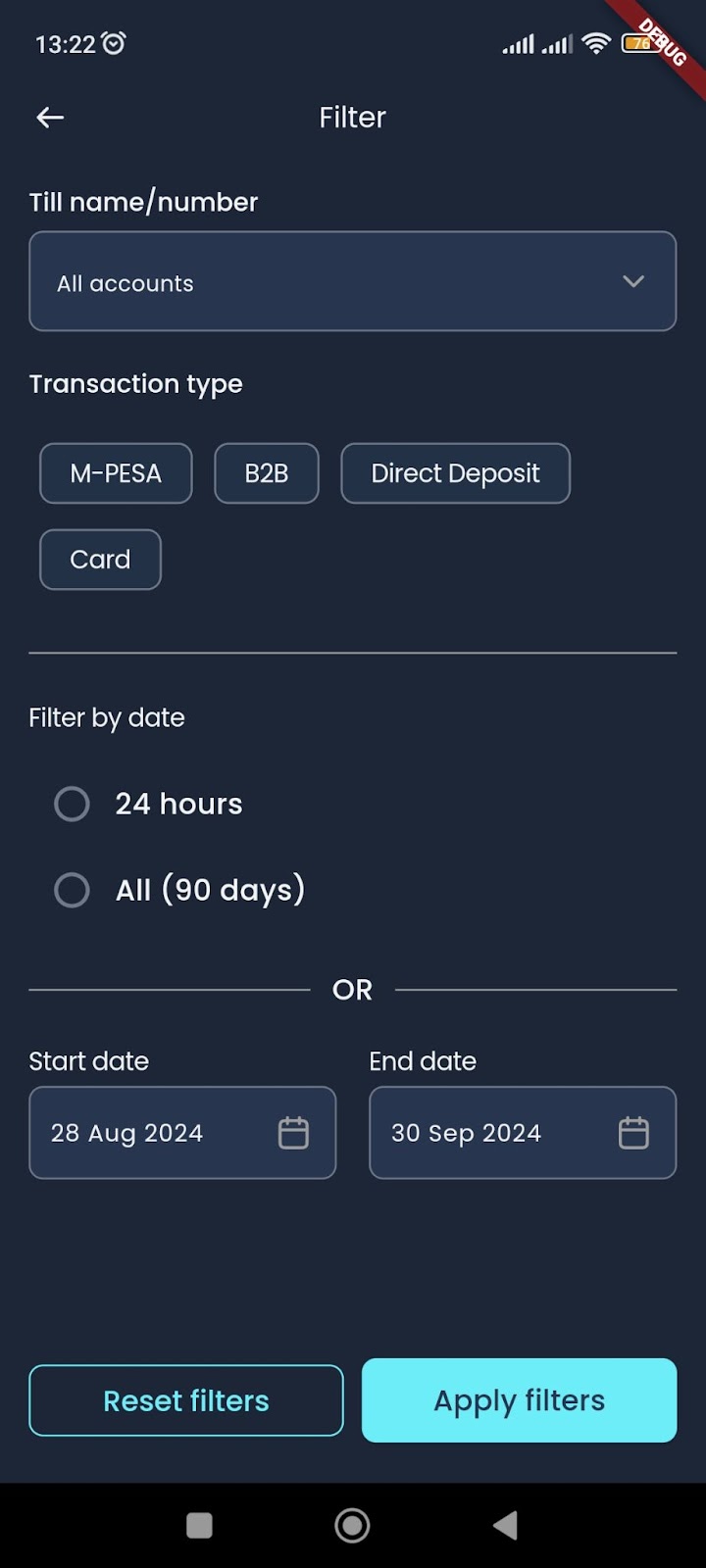Select the All (90 days) radio button
The image size is (706, 1568).
(72, 889)
